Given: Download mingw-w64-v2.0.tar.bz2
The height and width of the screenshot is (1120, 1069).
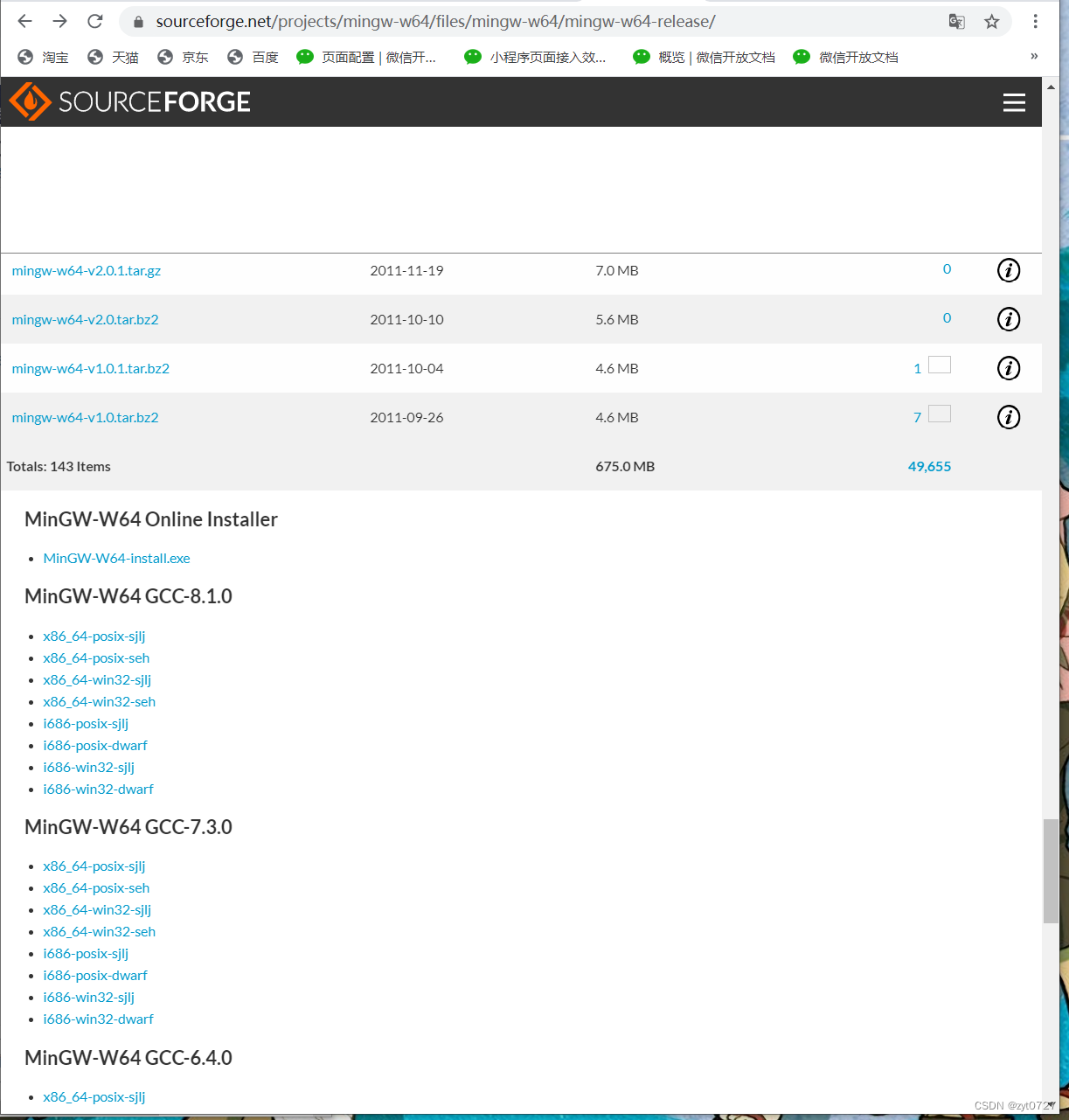Looking at the screenshot, I should pyautogui.click(x=86, y=320).
